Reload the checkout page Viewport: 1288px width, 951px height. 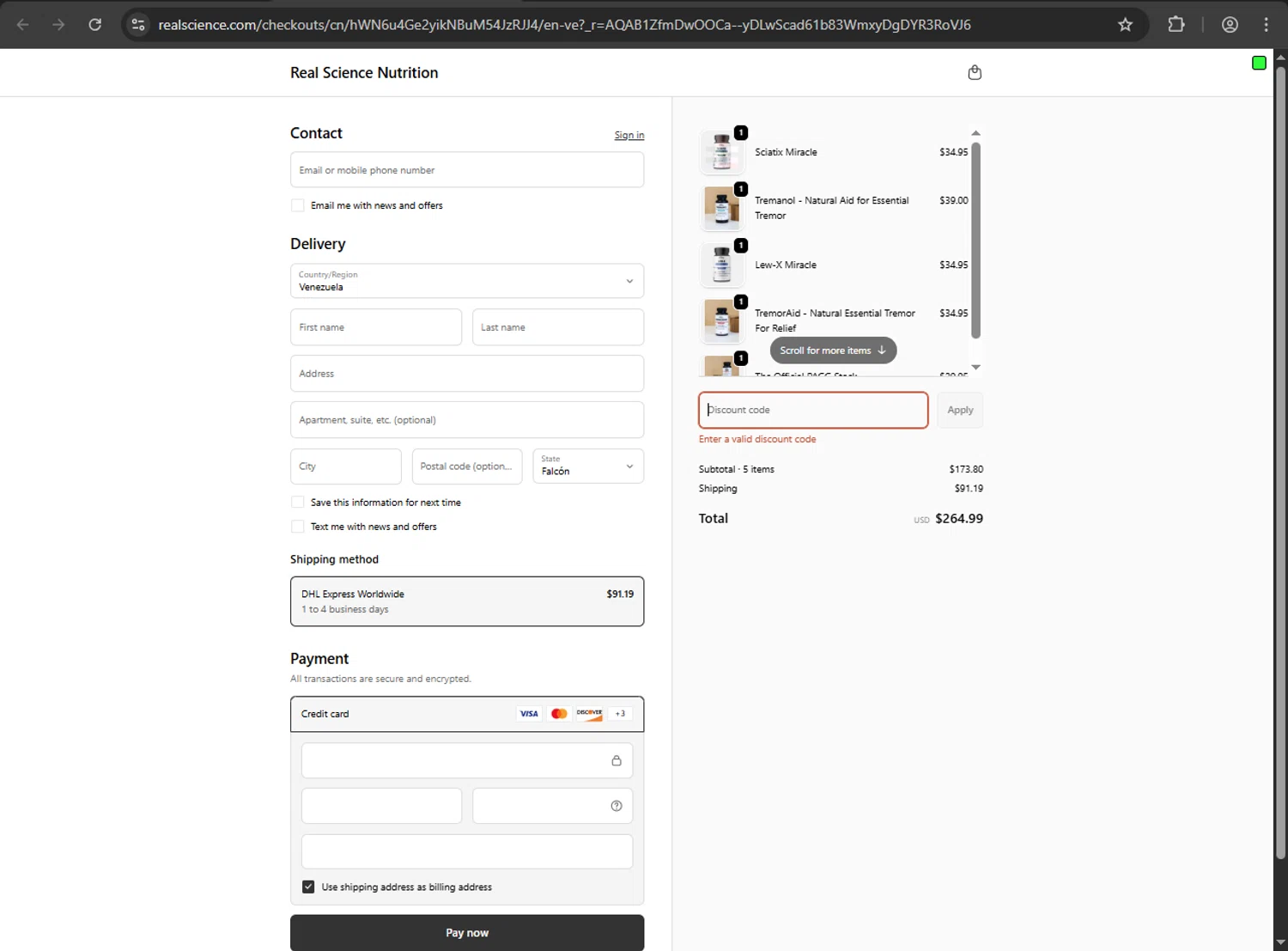coord(95,25)
